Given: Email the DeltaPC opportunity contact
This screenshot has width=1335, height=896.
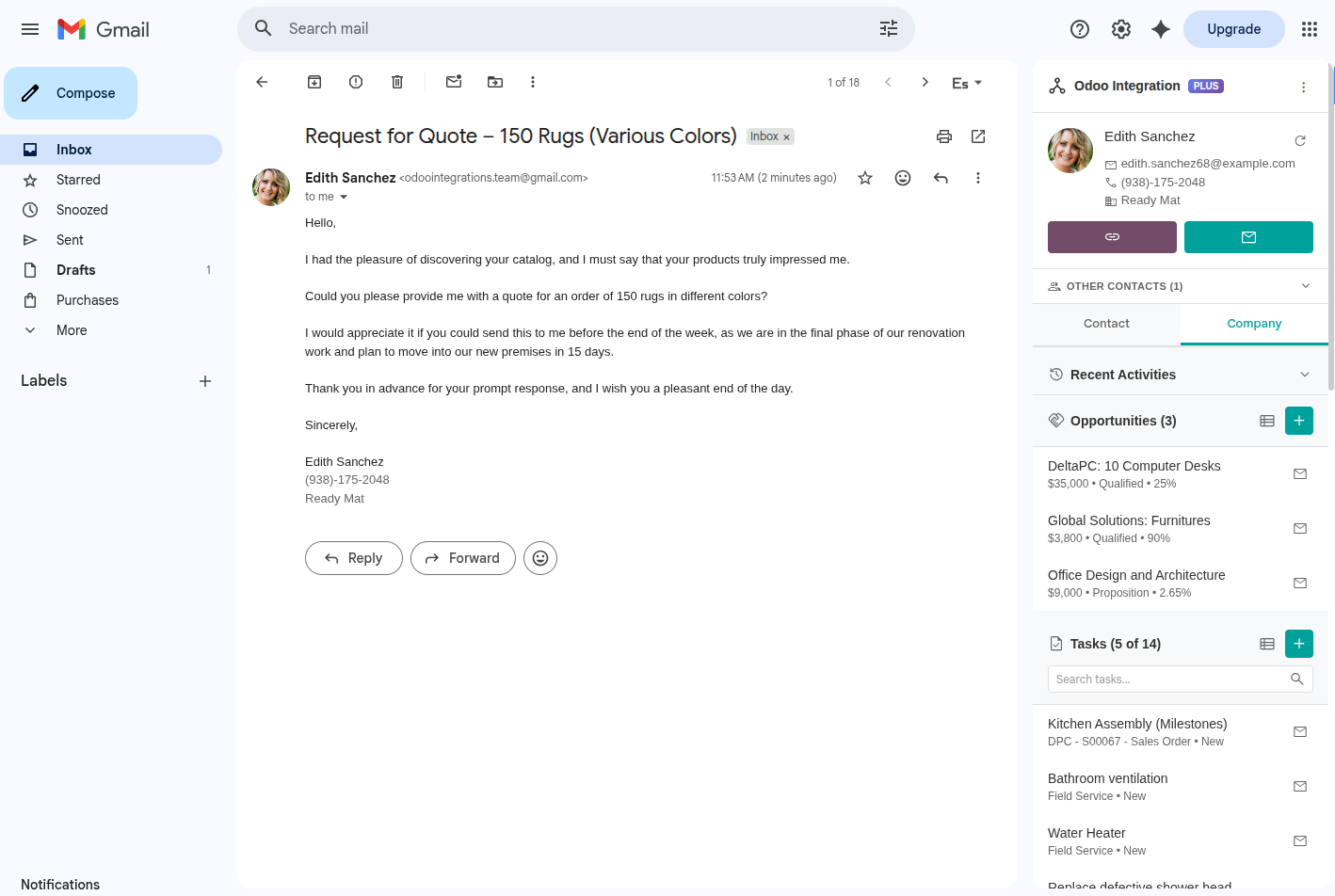Looking at the screenshot, I should click(1300, 473).
